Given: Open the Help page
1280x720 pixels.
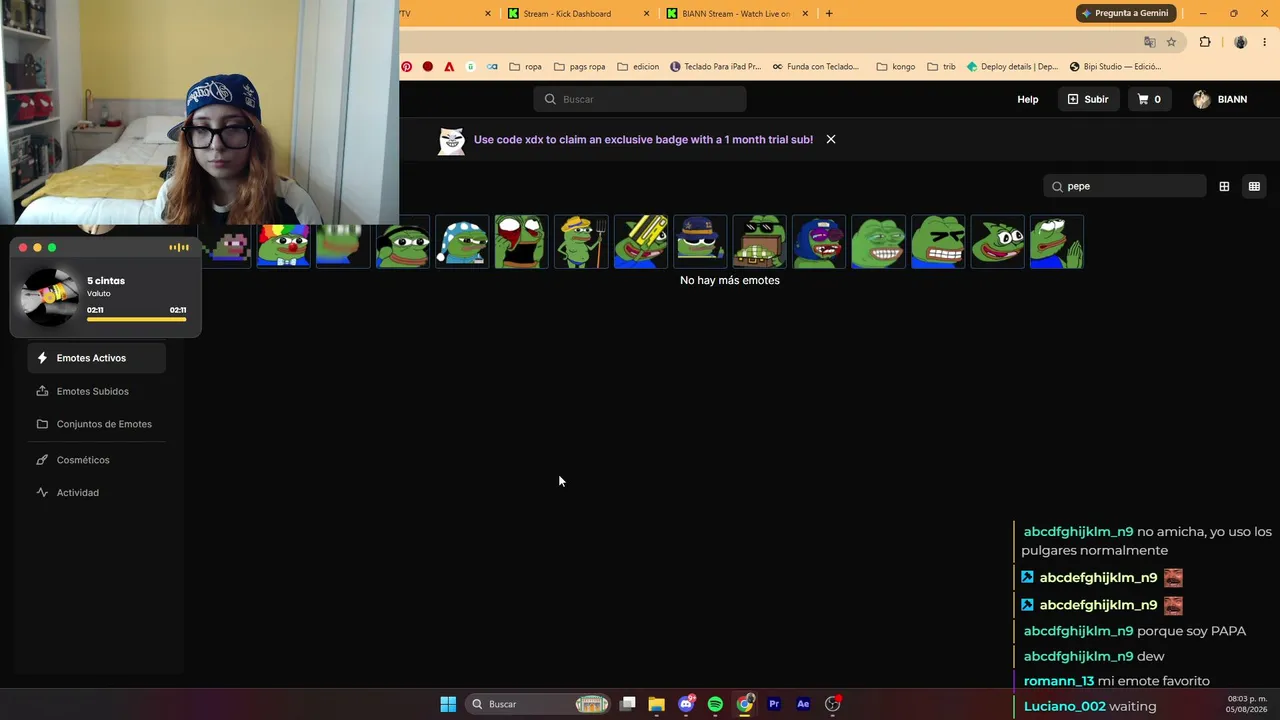Looking at the screenshot, I should pyautogui.click(x=1028, y=99).
